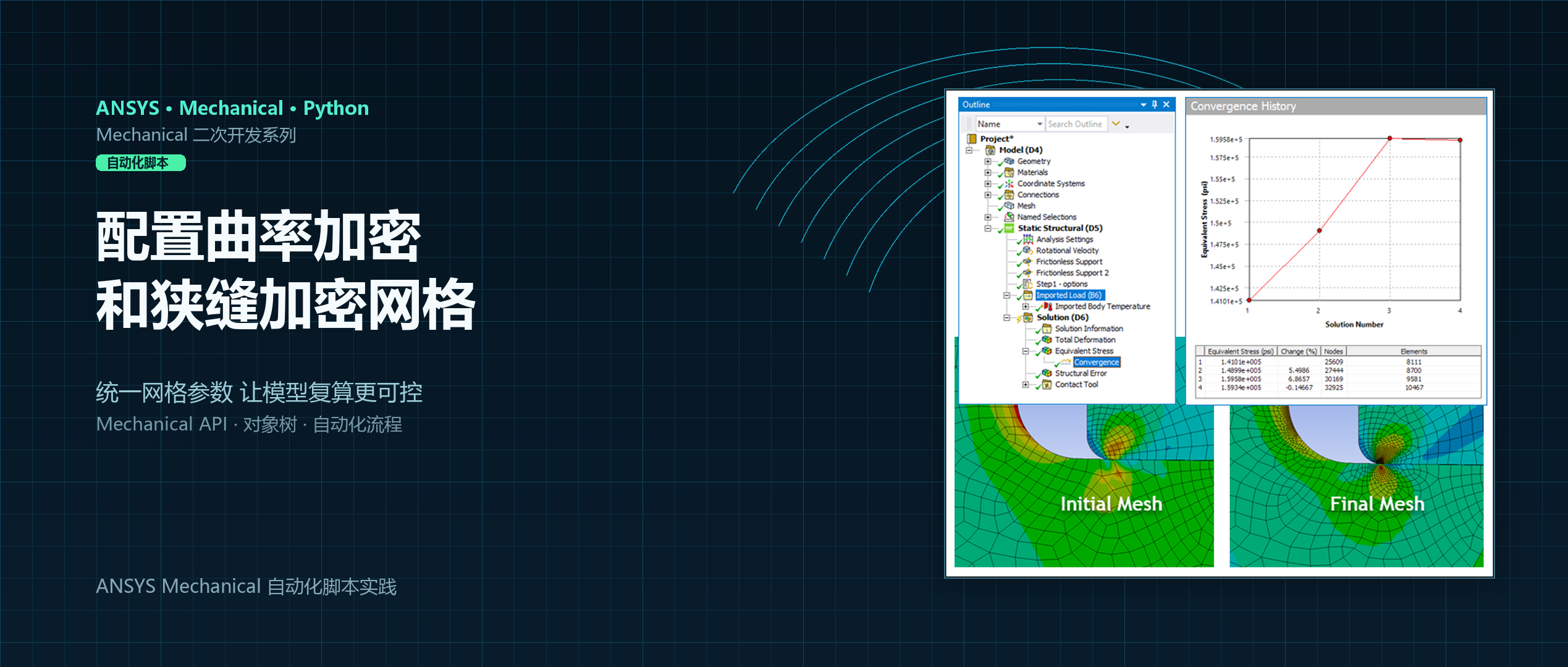Expand the Geometry tree node
The image size is (1568, 667).
(x=988, y=161)
